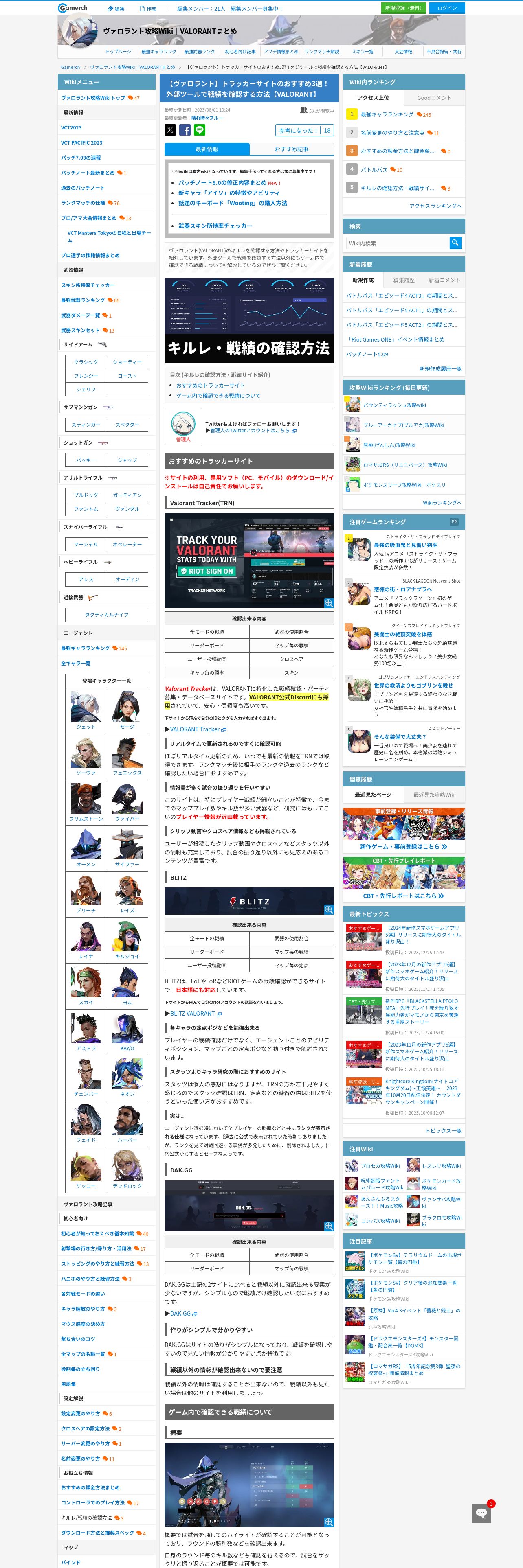Open the Gamerch breadcrumb link
This screenshot has width=523, height=1568.
pos(70,67)
